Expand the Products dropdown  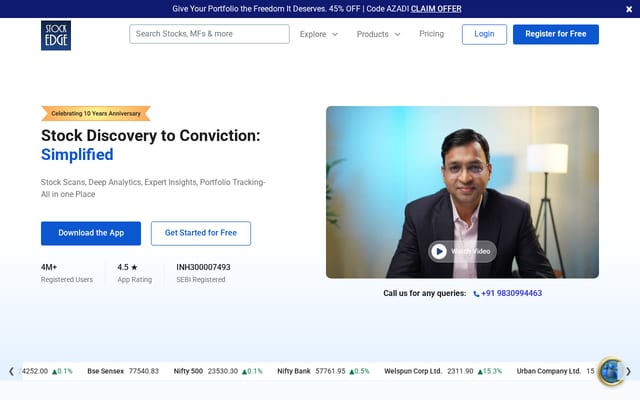[378, 34]
